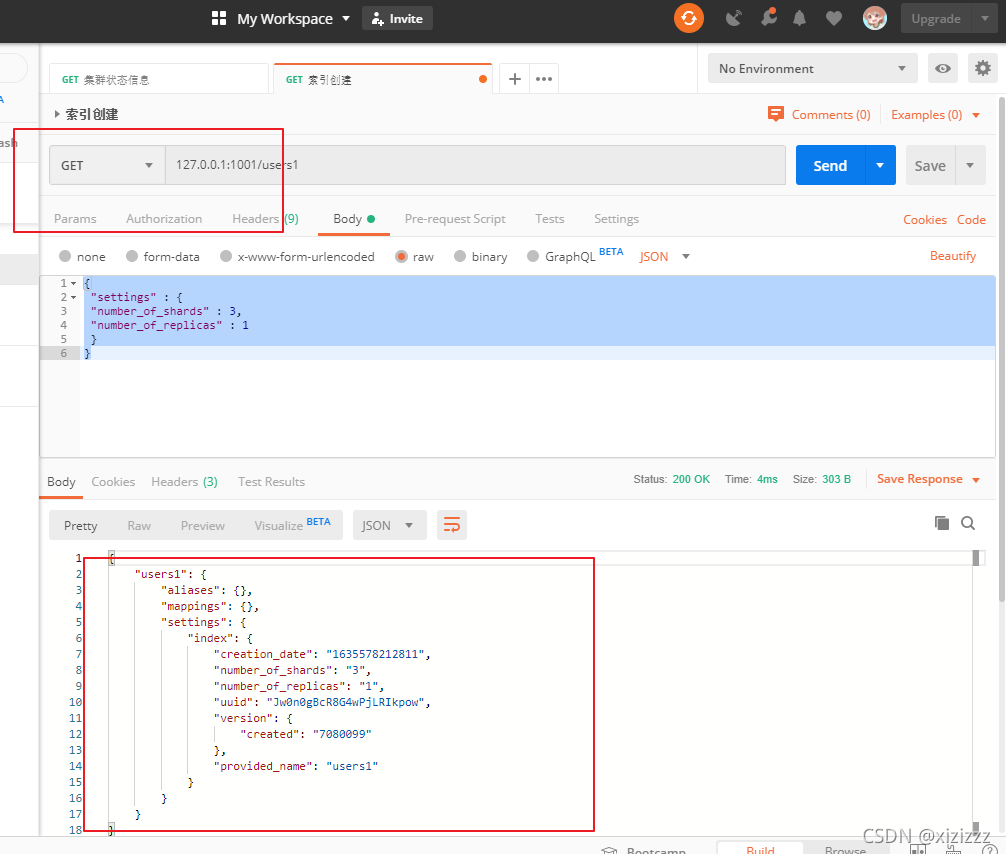Click the unsaved-changes dot on 索引创建 tab
Screen dimensions: 1006x854
click(x=482, y=80)
